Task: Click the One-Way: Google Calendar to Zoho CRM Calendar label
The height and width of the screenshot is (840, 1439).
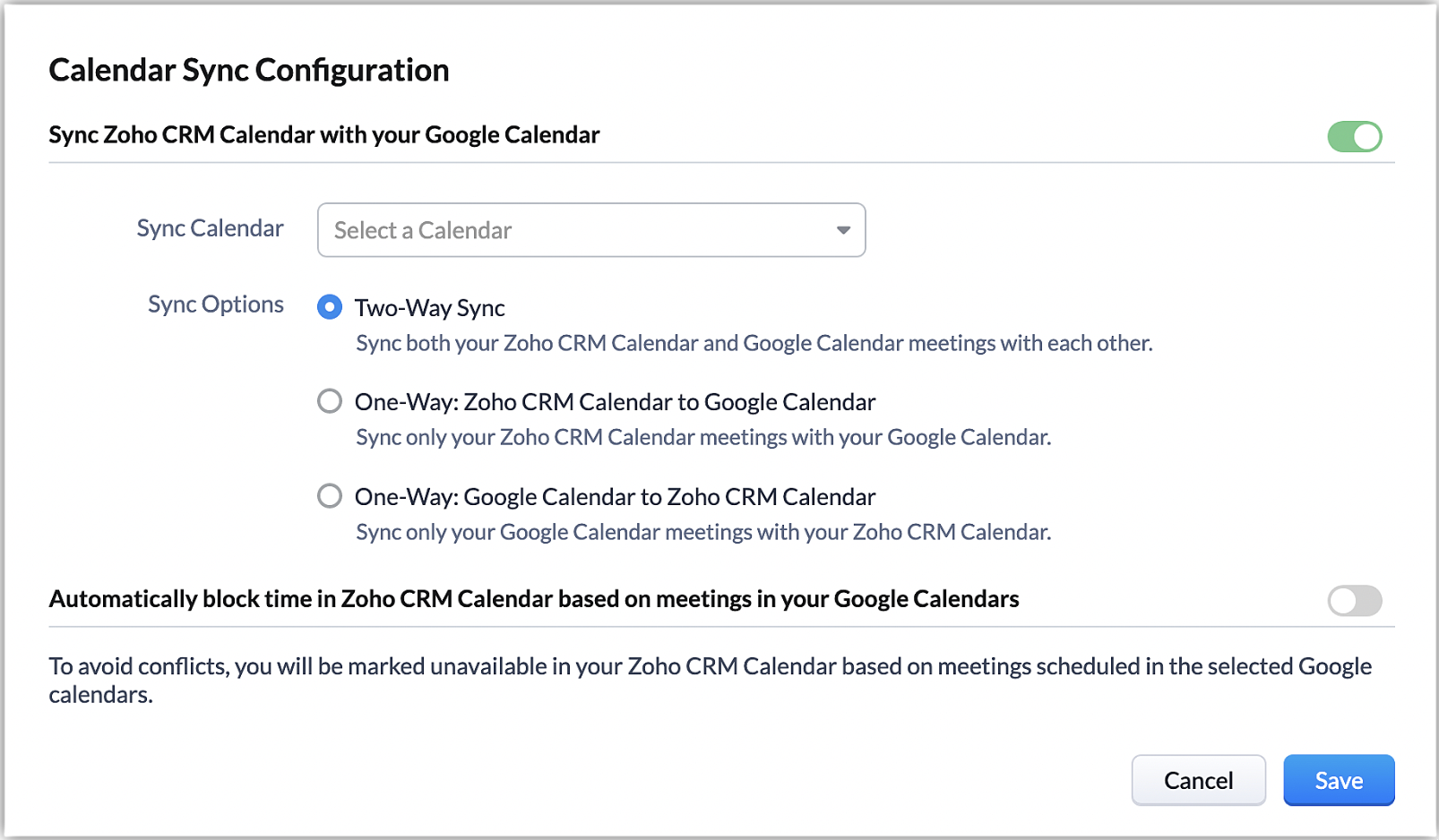Action: pyautogui.click(x=615, y=497)
